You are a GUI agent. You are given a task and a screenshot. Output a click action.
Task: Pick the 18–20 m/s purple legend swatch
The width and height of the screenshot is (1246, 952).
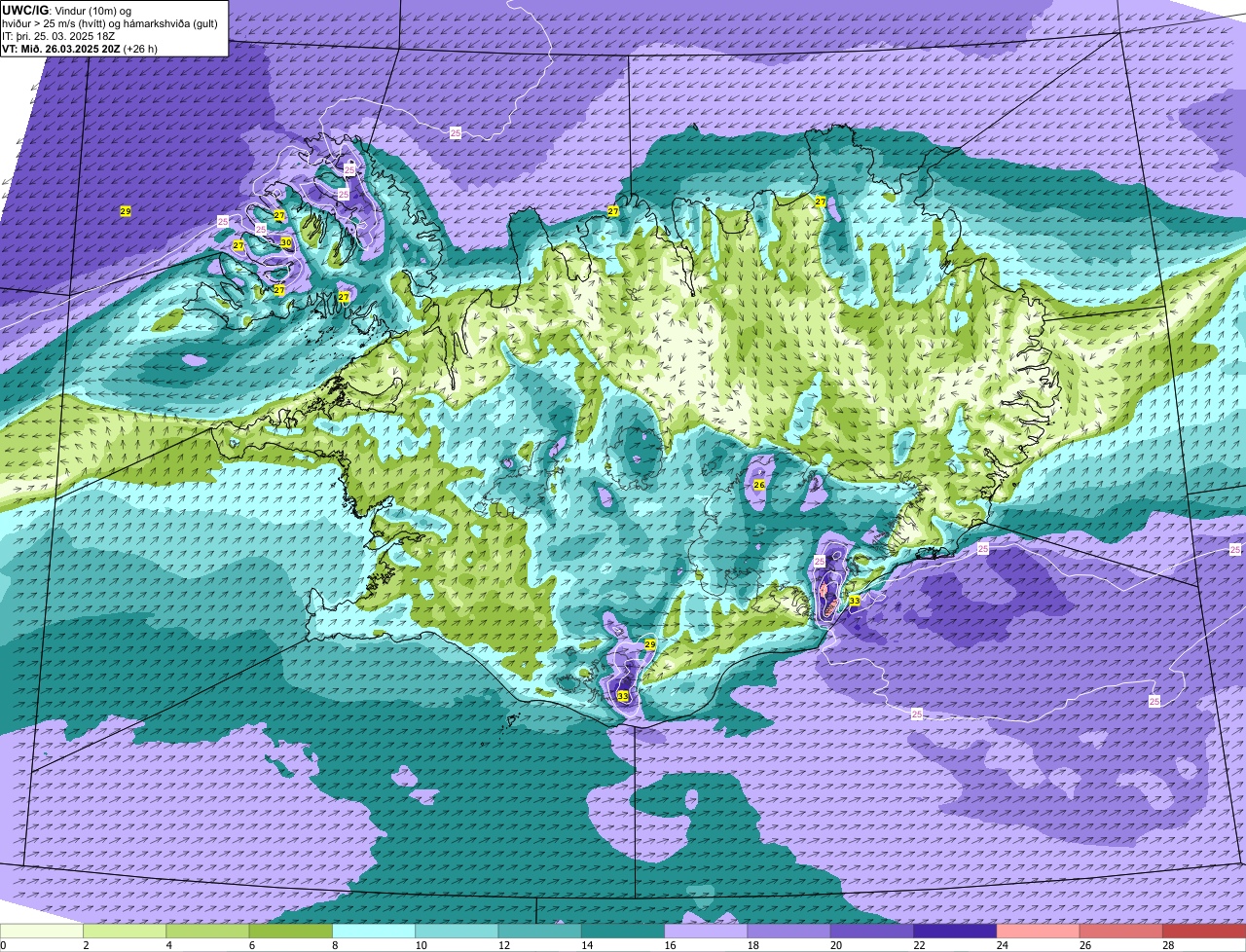point(789,931)
